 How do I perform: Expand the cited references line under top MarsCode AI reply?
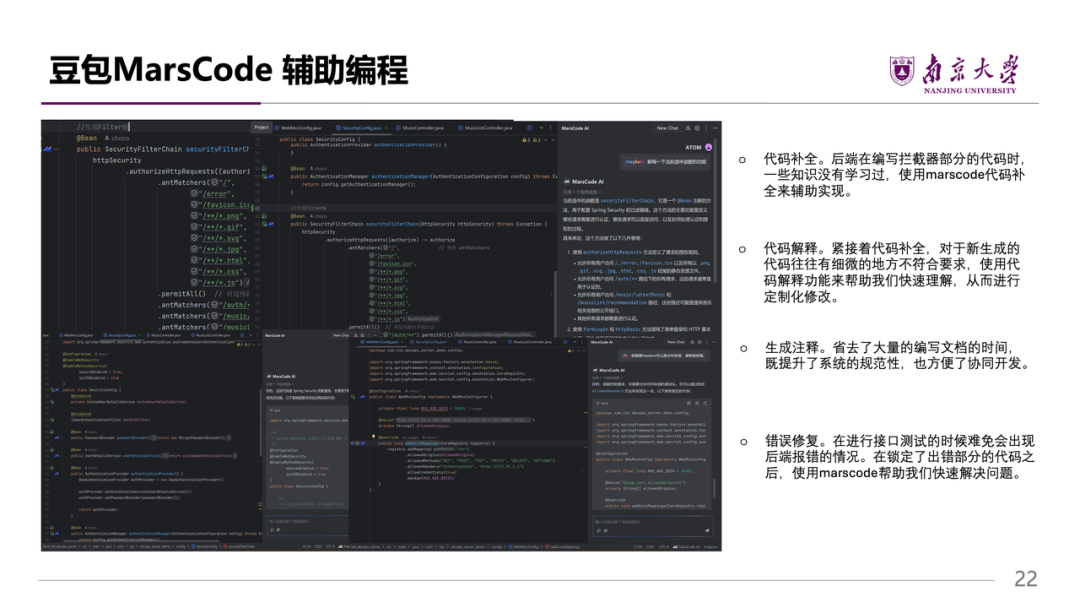point(582,192)
